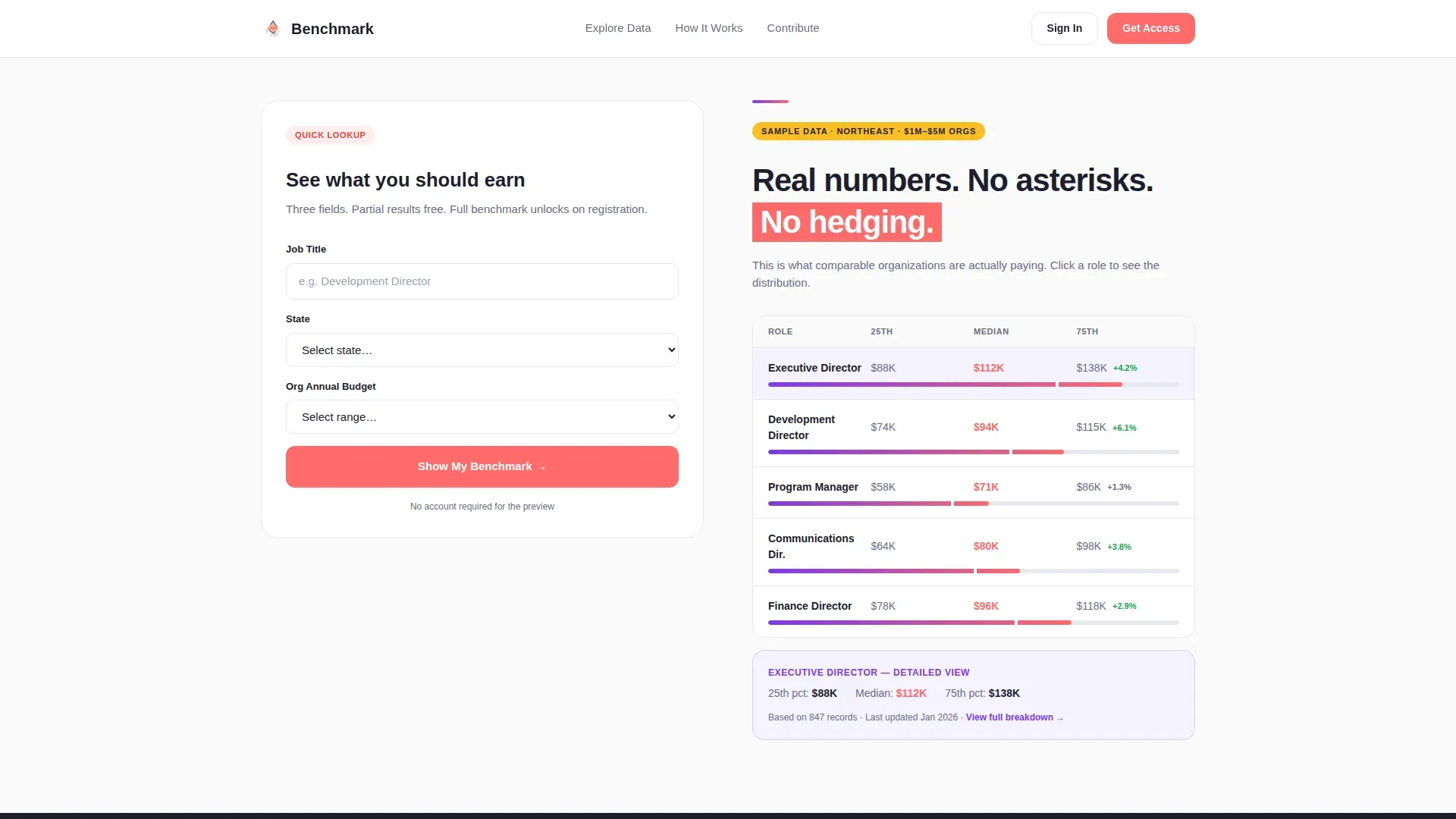Click the Executive Director median $112K value
The width and height of the screenshot is (1456, 819).
coord(989,368)
